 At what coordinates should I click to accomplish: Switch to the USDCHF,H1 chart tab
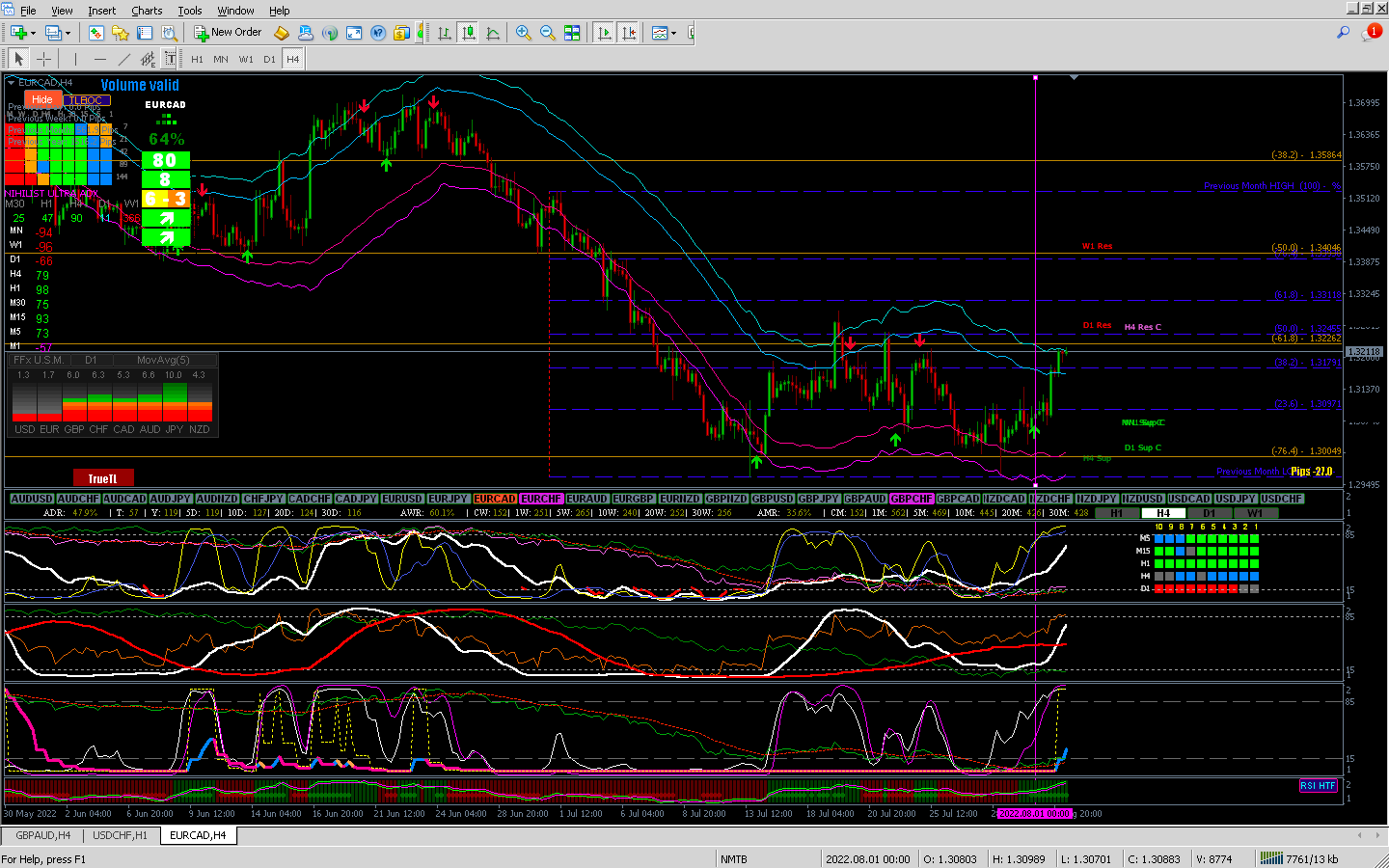coord(121,835)
